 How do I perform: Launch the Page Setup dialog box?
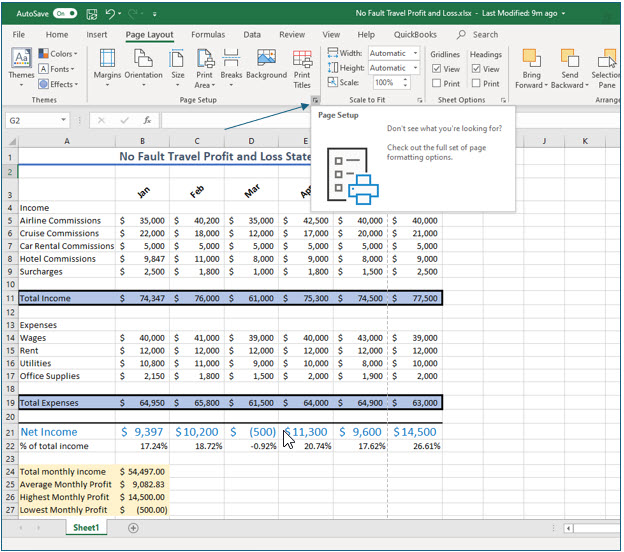315,100
